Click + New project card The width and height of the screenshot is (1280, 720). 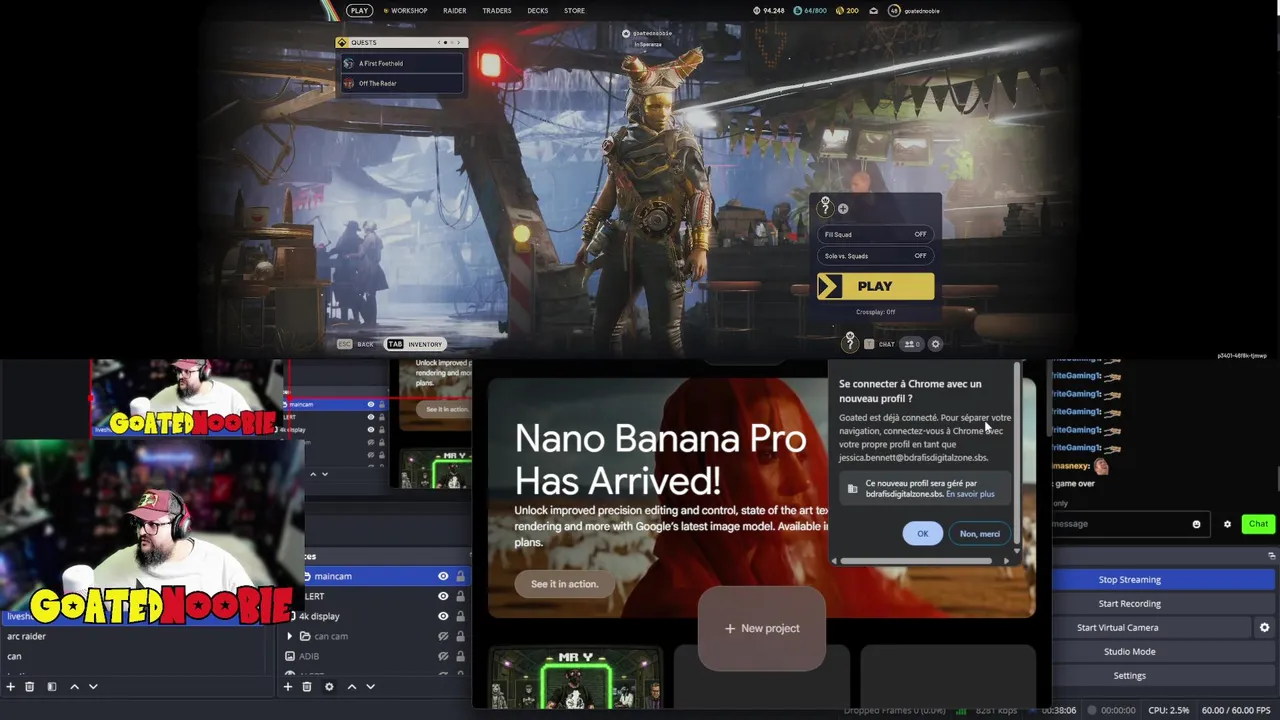point(762,629)
